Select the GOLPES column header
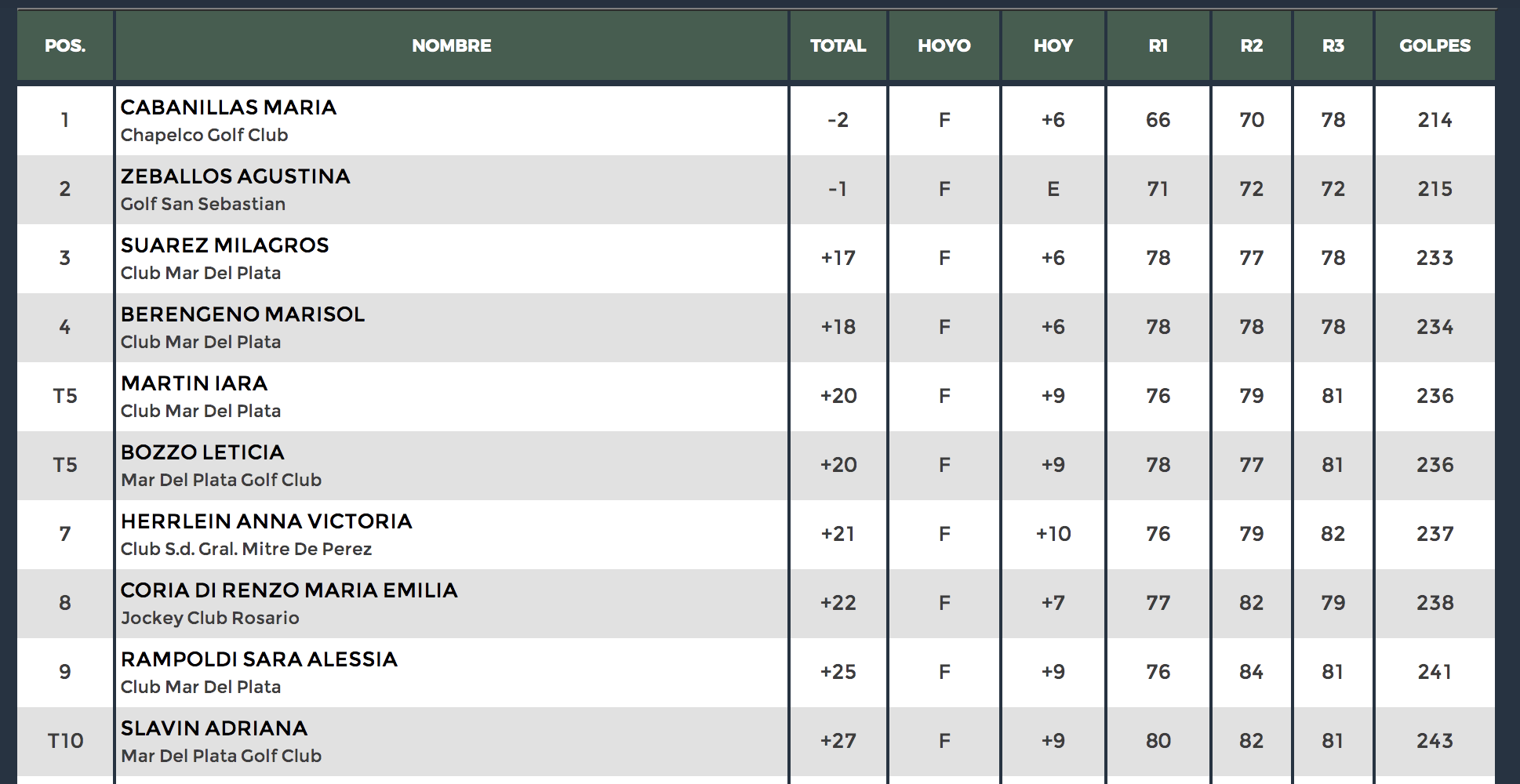 coord(1435,45)
